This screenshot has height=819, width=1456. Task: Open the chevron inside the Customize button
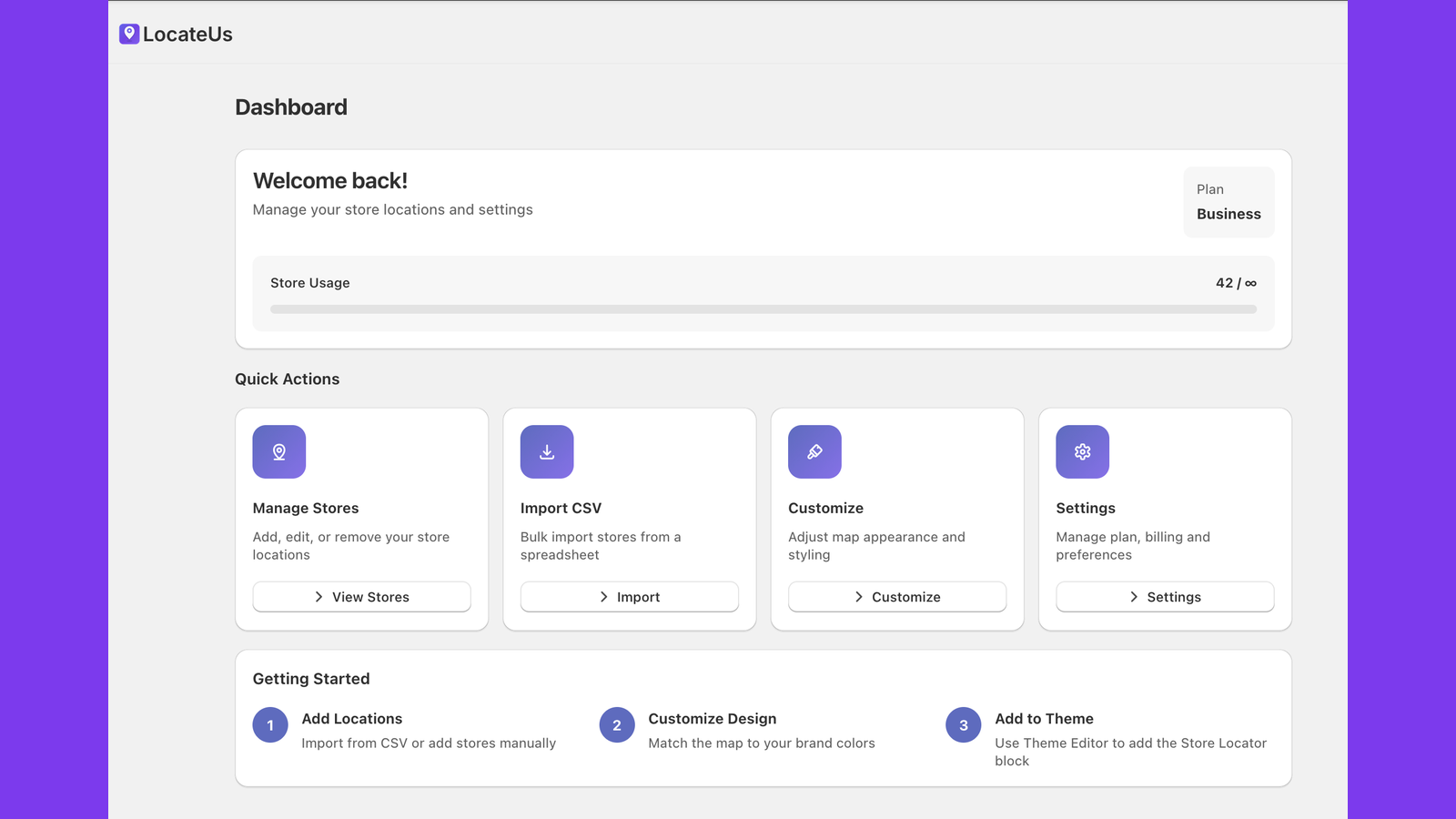(857, 597)
